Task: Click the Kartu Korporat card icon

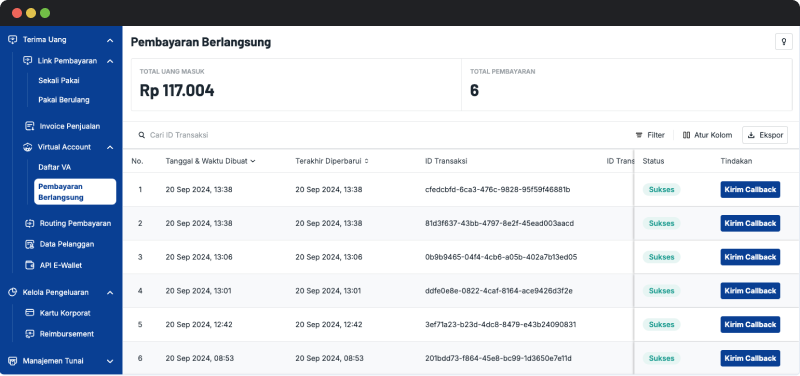Action: (x=30, y=313)
